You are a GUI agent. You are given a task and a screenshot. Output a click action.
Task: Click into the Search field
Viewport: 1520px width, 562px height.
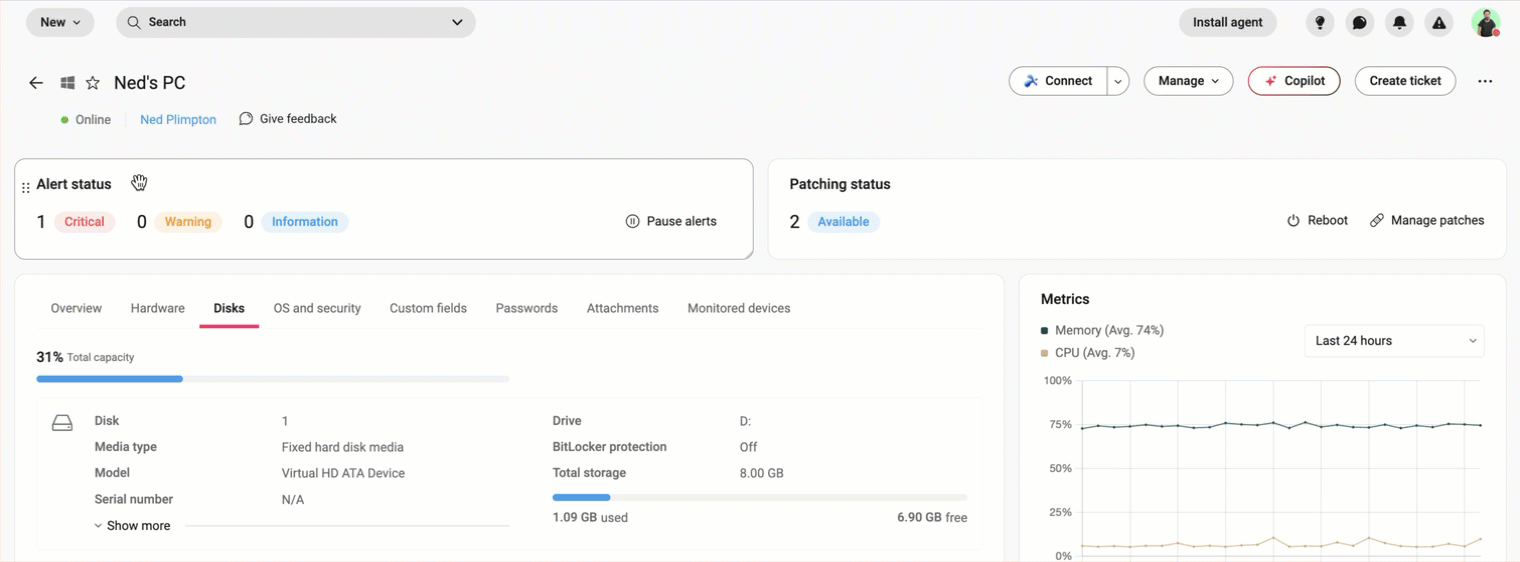point(296,22)
